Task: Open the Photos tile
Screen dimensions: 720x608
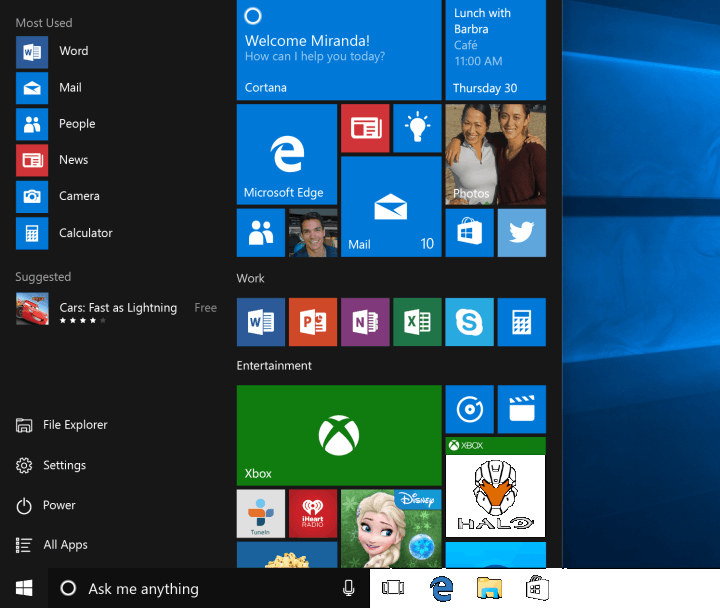Action: pyautogui.click(x=495, y=154)
